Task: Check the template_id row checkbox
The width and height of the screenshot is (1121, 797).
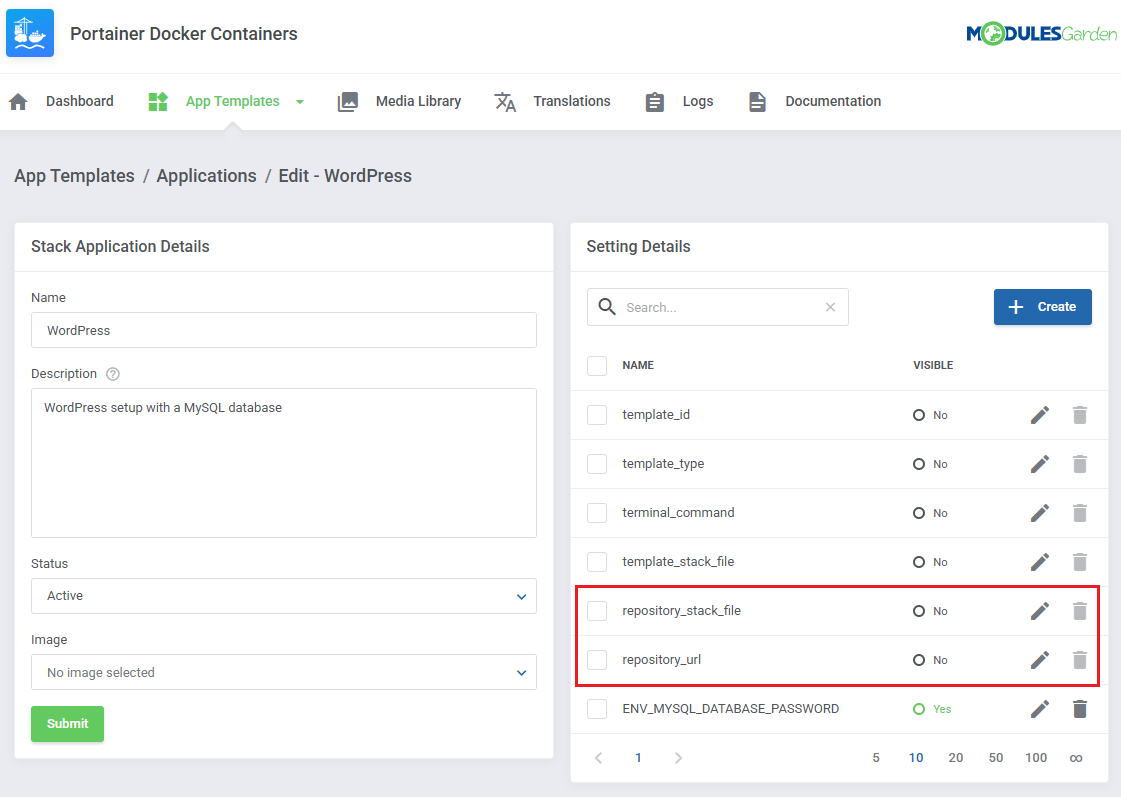Action: click(x=597, y=415)
